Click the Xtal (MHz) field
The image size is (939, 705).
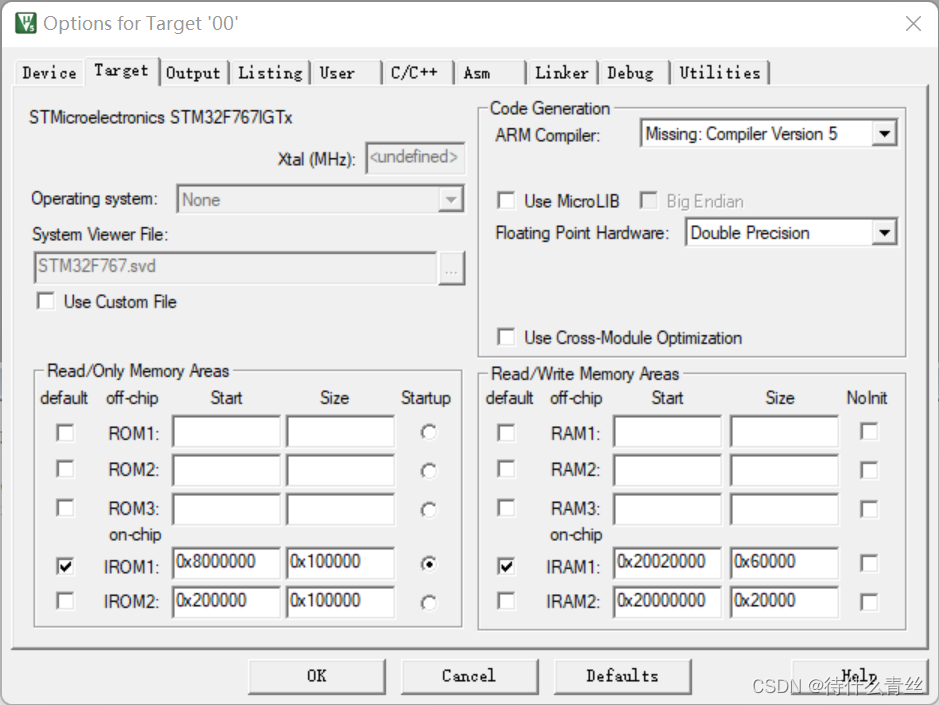(415, 158)
